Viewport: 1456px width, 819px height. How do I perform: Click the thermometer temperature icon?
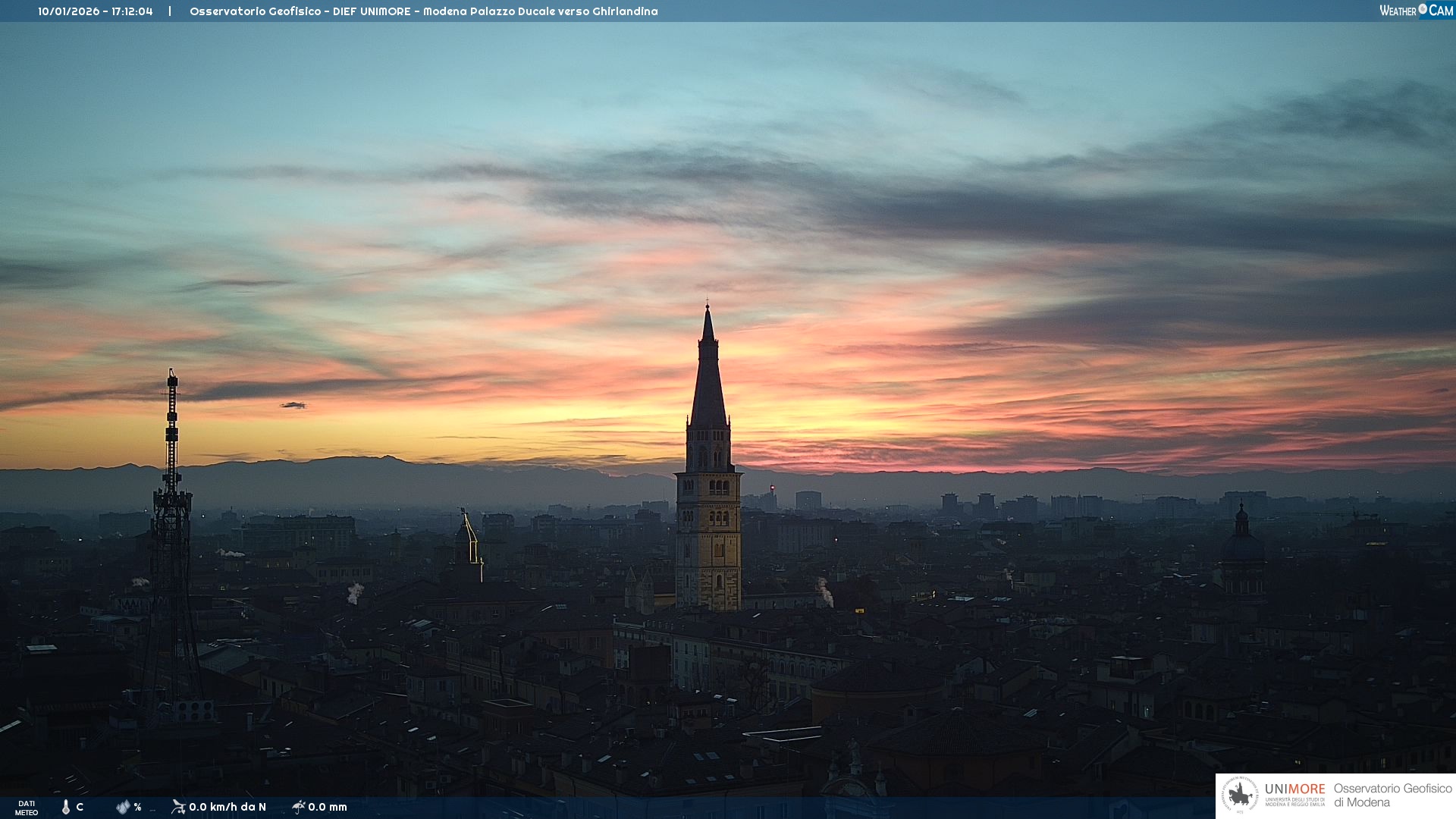tap(66, 807)
